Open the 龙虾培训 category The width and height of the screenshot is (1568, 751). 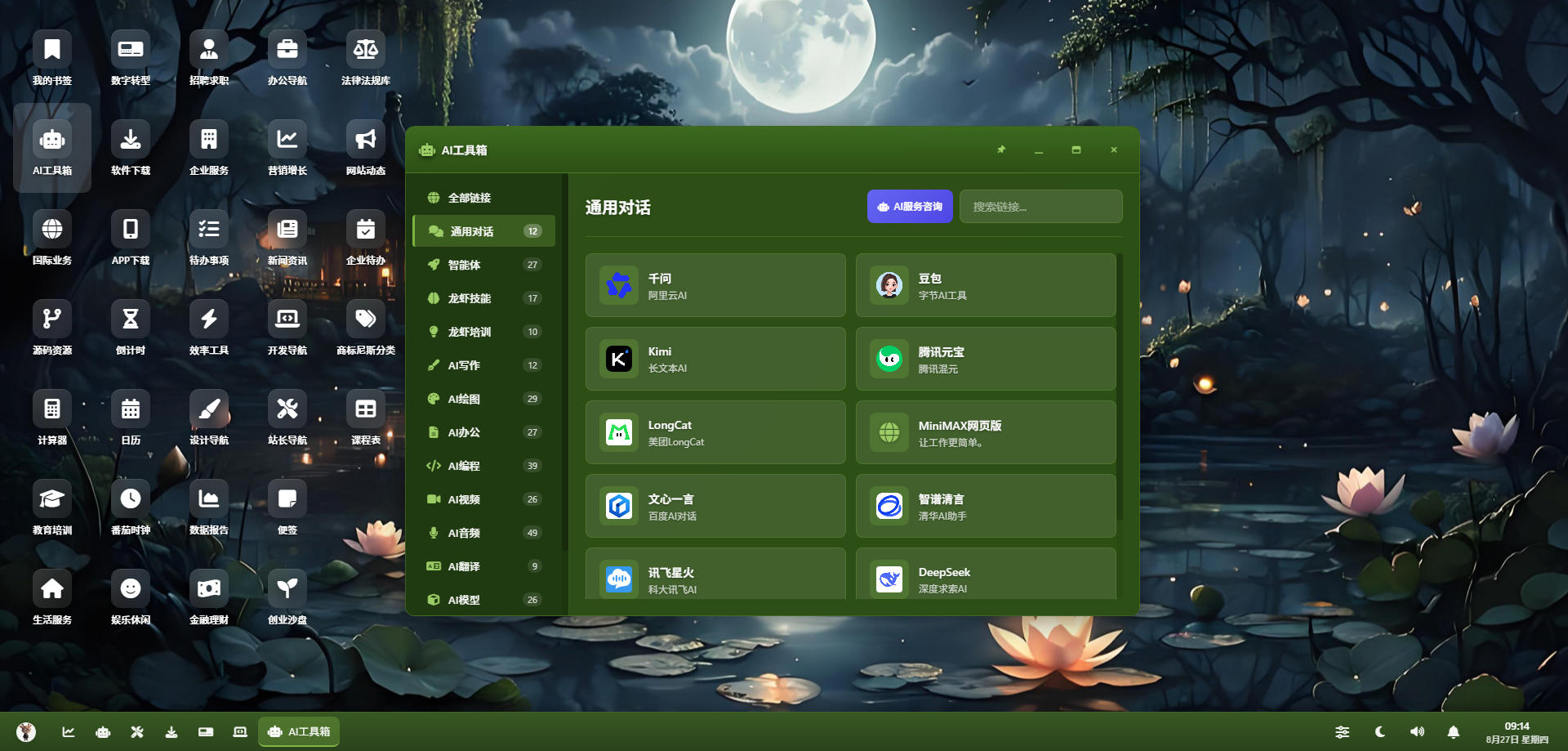pyautogui.click(x=484, y=332)
